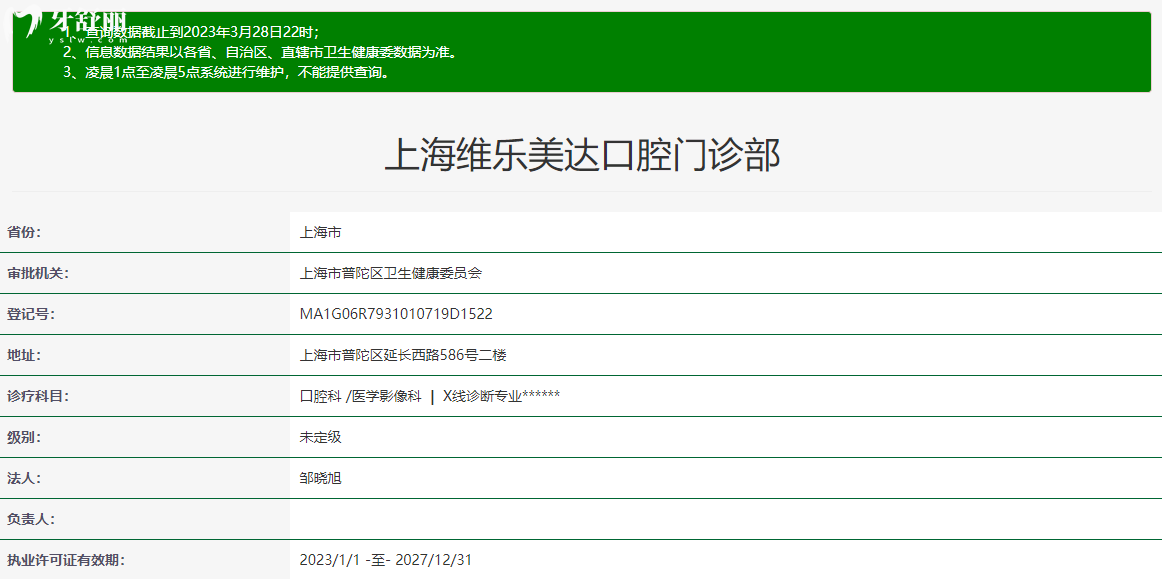
Task: Select 上海市普陀区卫生健康委员会 value
Action: point(390,274)
